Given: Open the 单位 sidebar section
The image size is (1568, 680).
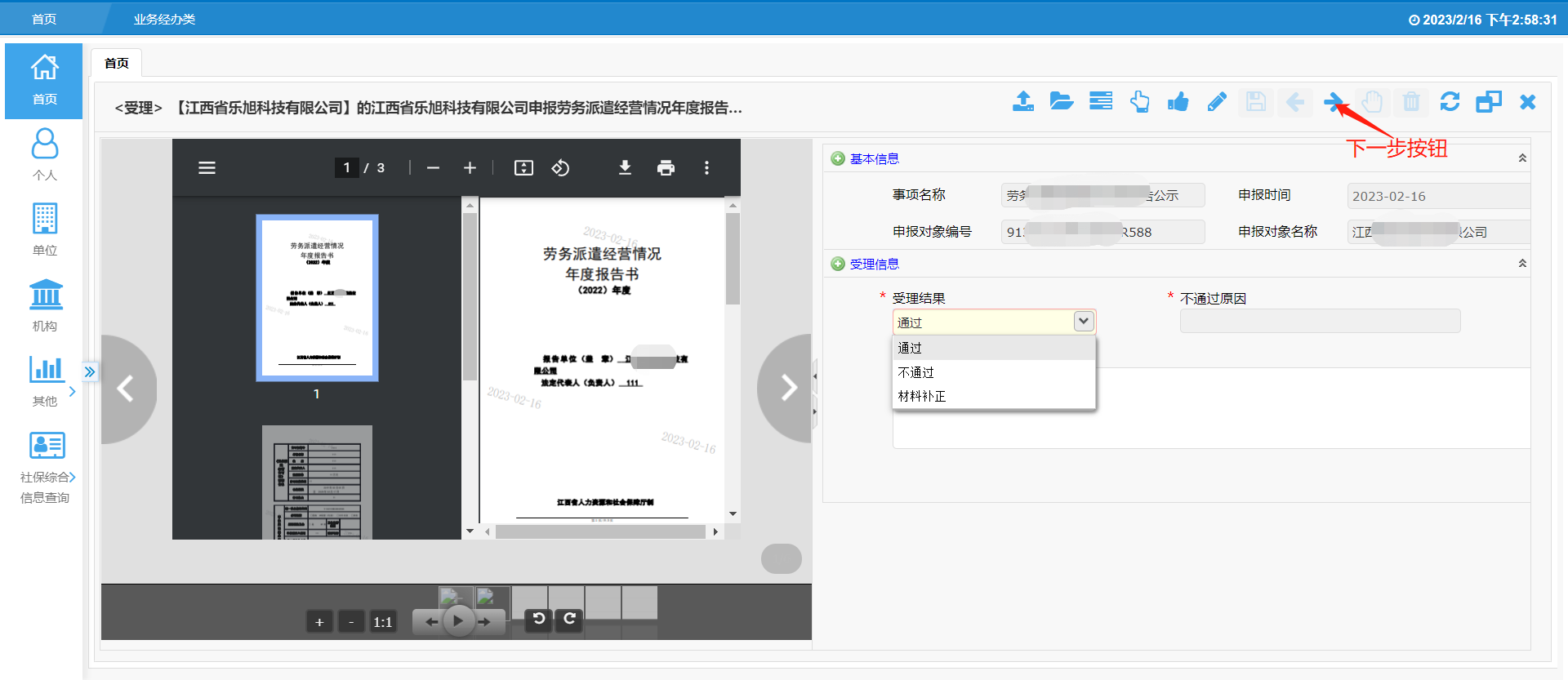Looking at the screenshot, I should pos(44,230).
